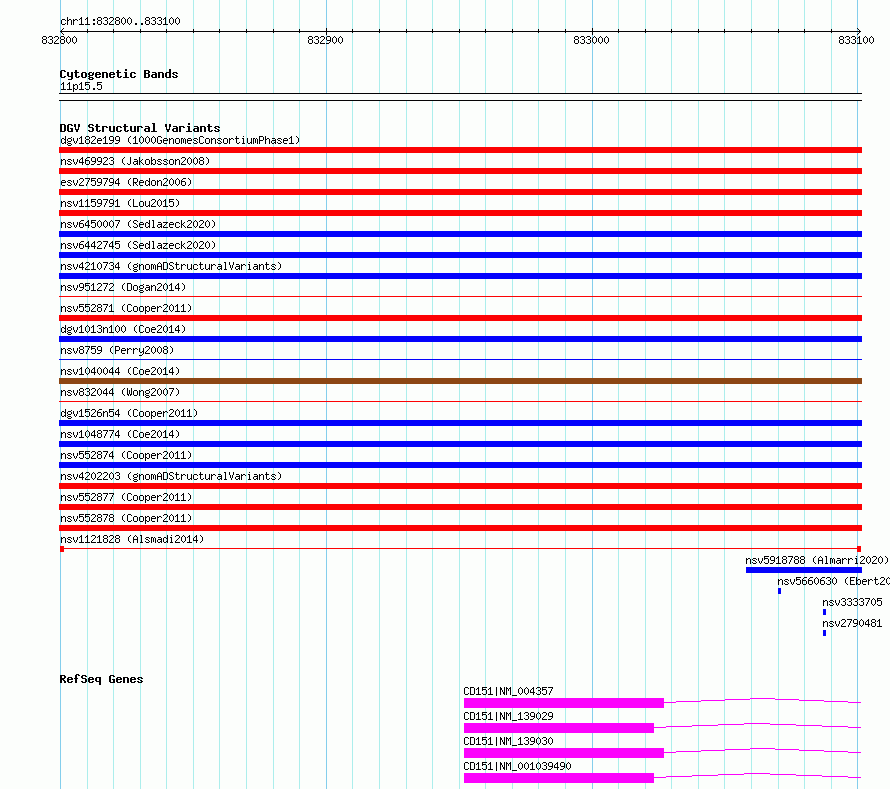This screenshot has height=789, width=890.
Task: Click the red bar under dgv182e199
Action: click(x=460, y=150)
